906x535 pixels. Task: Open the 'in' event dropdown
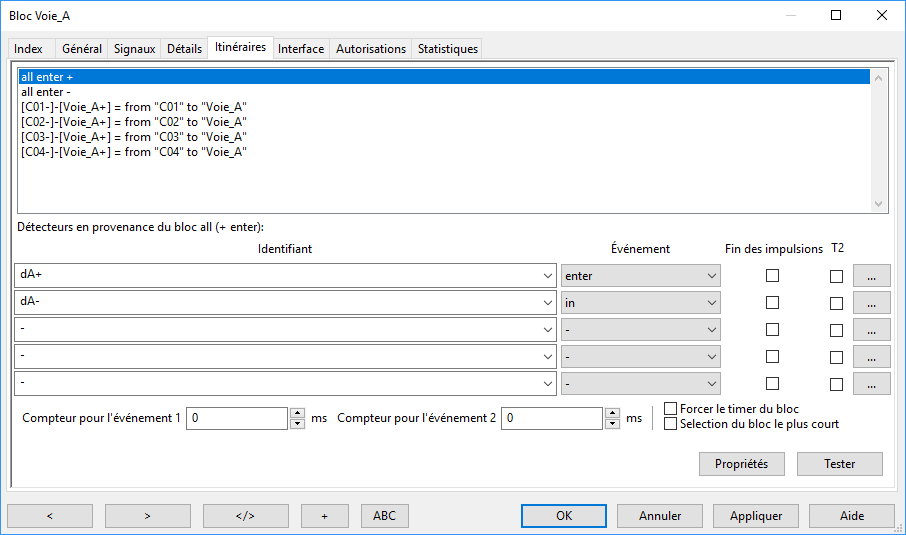coord(711,303)
